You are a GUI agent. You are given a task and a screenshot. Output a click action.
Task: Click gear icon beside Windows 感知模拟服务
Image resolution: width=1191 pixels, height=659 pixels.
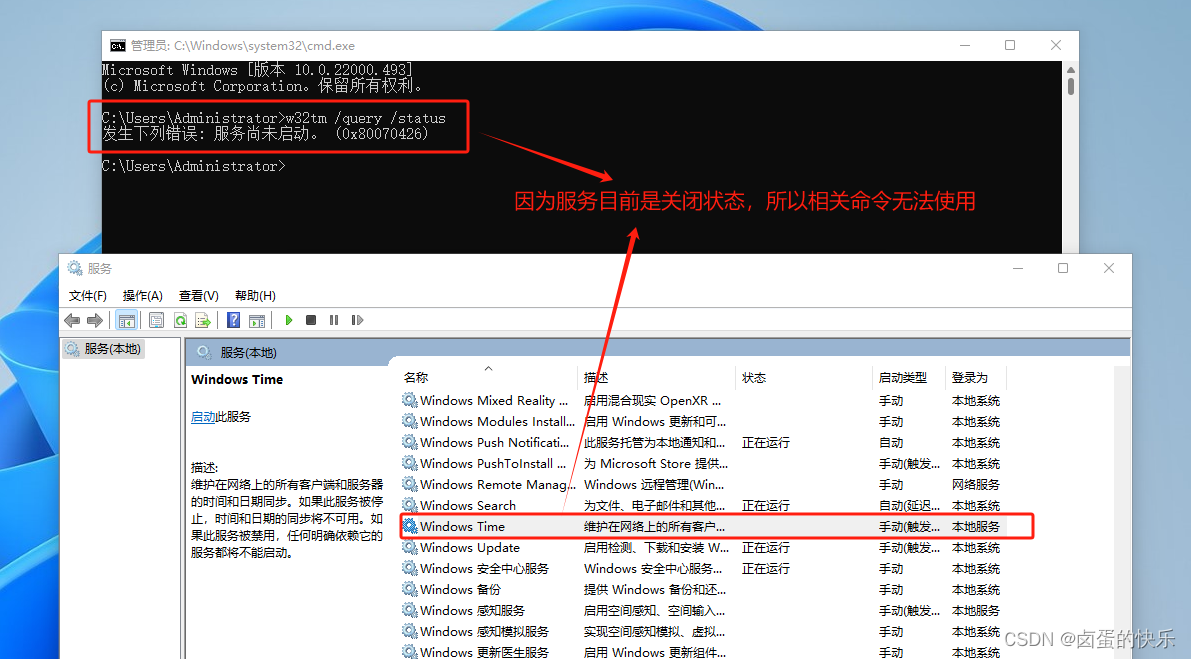(x=410, y=631)
